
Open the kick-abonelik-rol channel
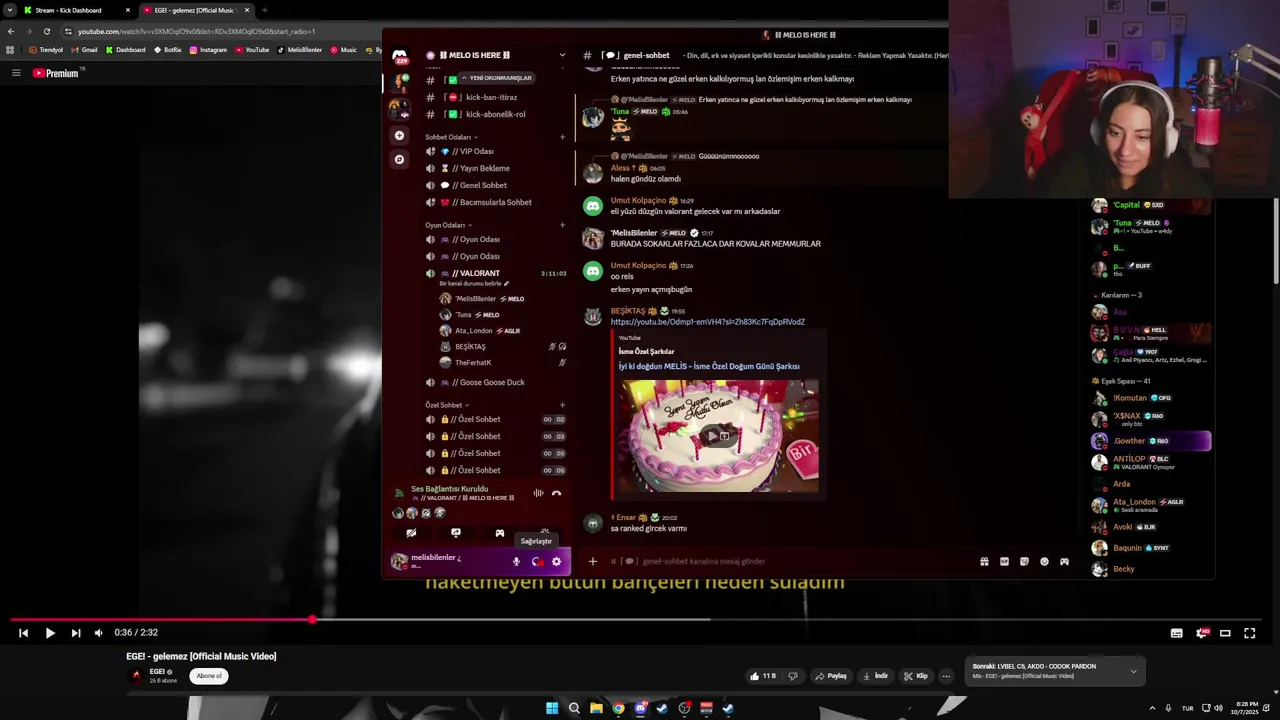(496, 114)
